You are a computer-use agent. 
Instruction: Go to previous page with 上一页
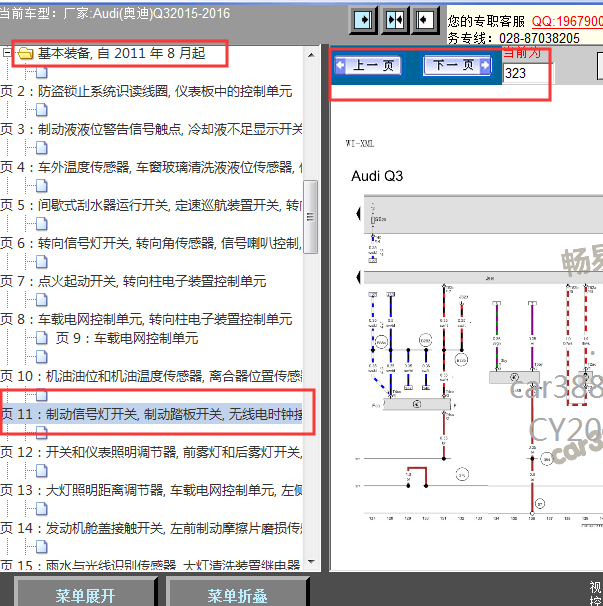coord(368,65)
